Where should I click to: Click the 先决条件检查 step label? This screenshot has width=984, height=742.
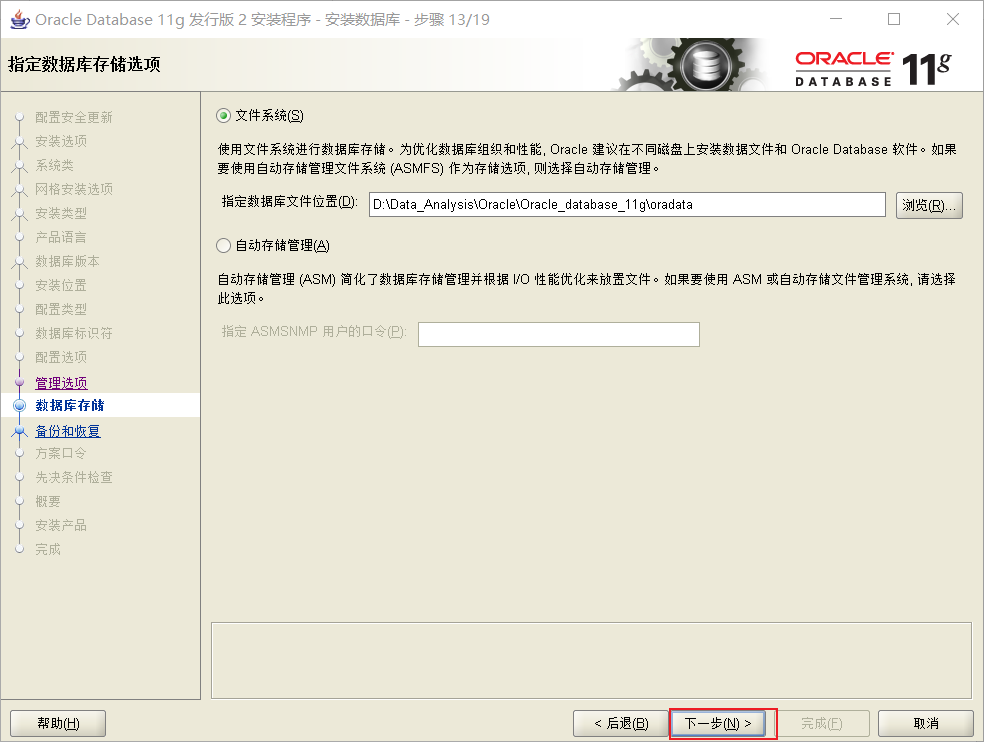(73, 477)
